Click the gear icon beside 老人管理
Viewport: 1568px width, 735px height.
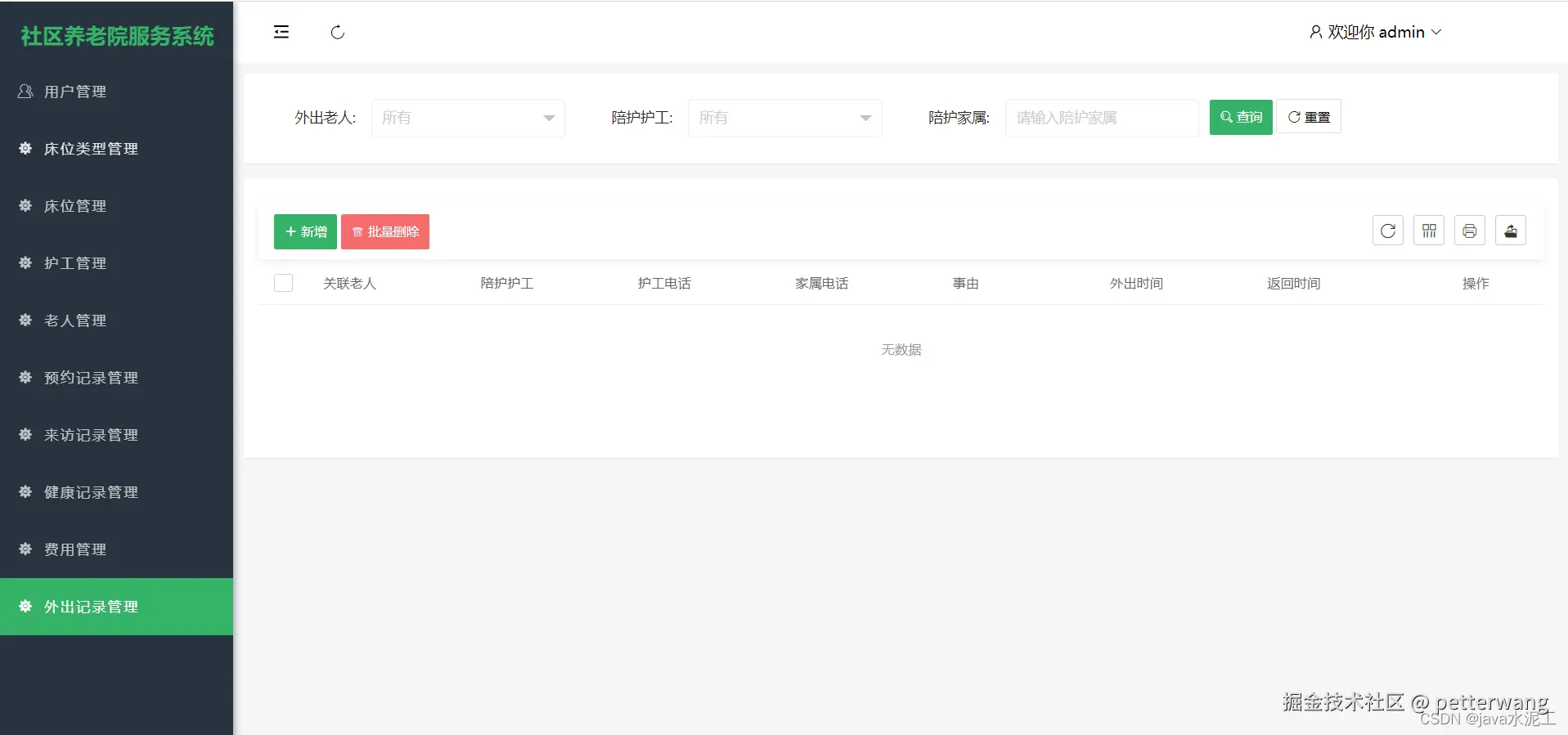(x=25, y=320)
